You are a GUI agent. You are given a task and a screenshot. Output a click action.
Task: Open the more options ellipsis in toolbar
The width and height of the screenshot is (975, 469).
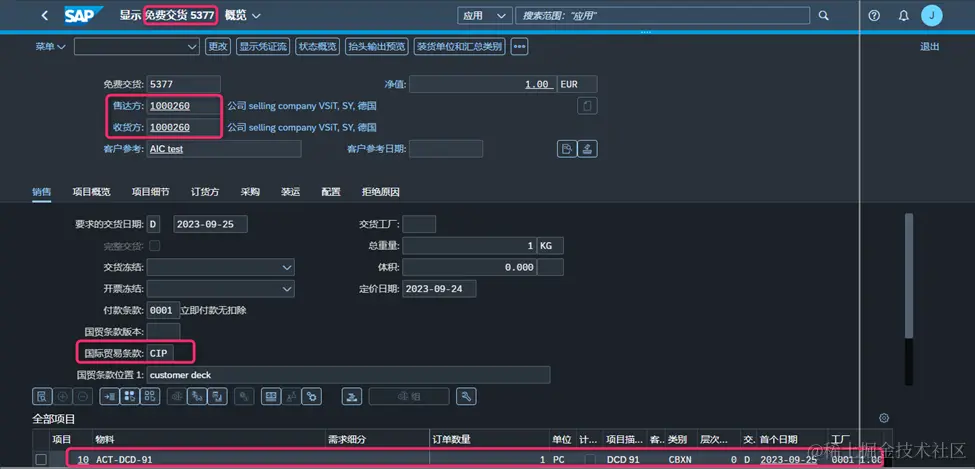click(x=519, y=47)
